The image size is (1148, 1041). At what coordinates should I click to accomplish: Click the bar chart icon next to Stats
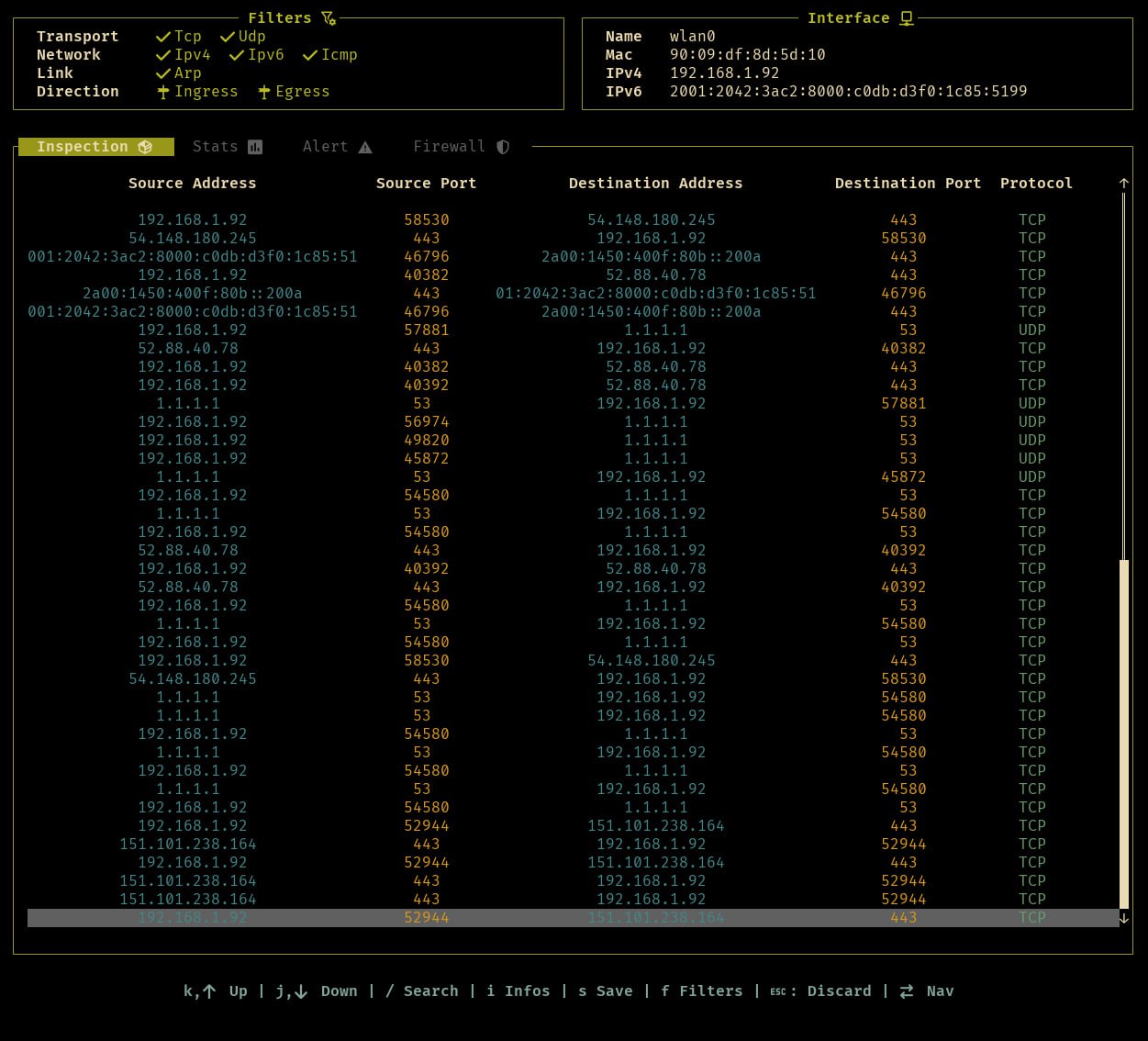(x=255, y=147)
